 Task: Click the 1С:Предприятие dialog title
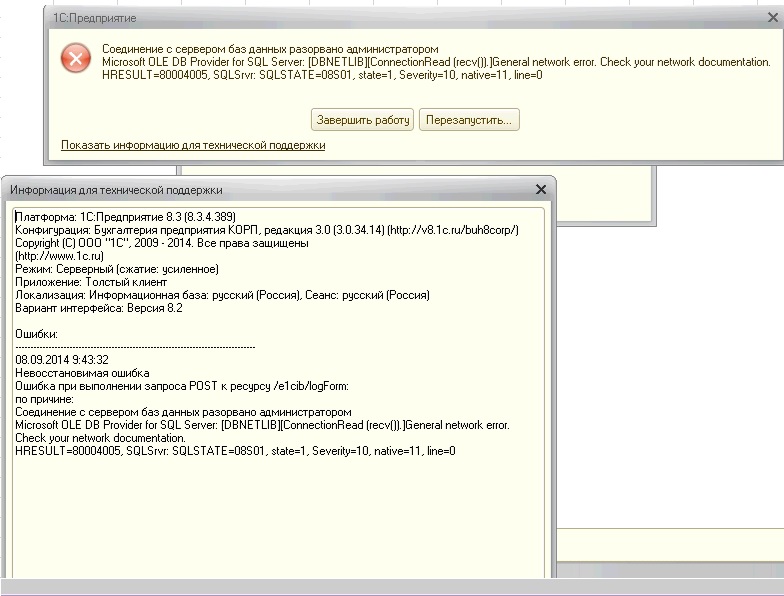pos(94,18)
